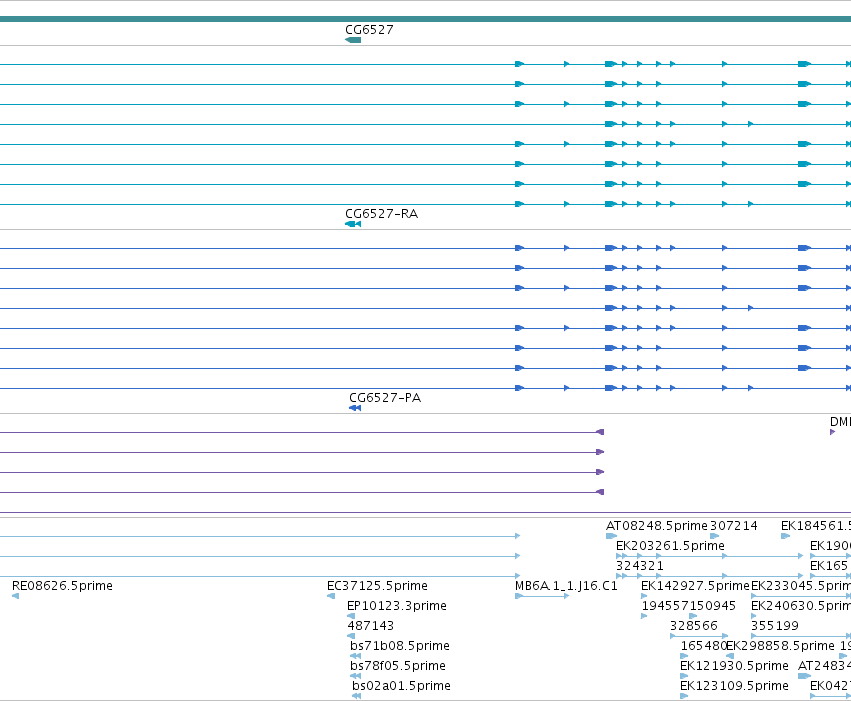
Task: Select the 165480 label
Action: pos(704,646)
